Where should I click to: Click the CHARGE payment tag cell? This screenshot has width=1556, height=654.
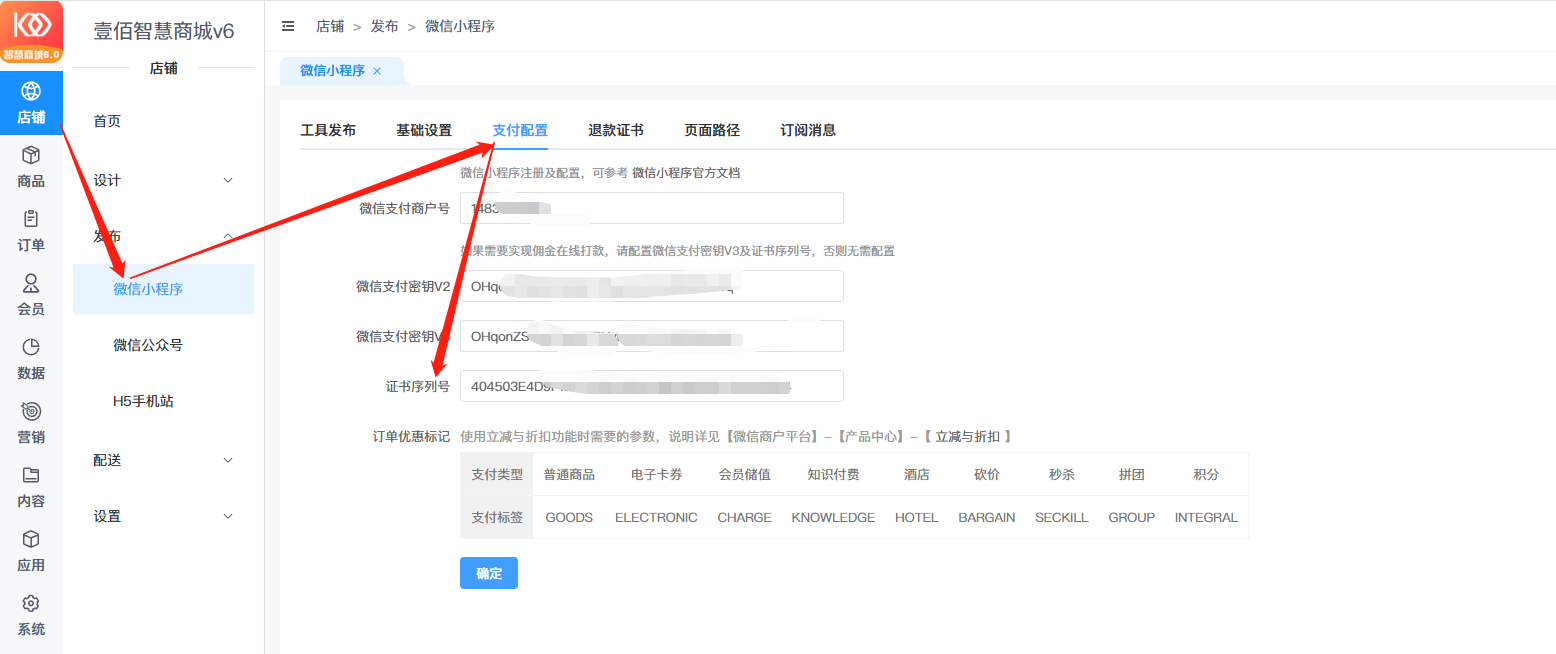tap(744, 517)
